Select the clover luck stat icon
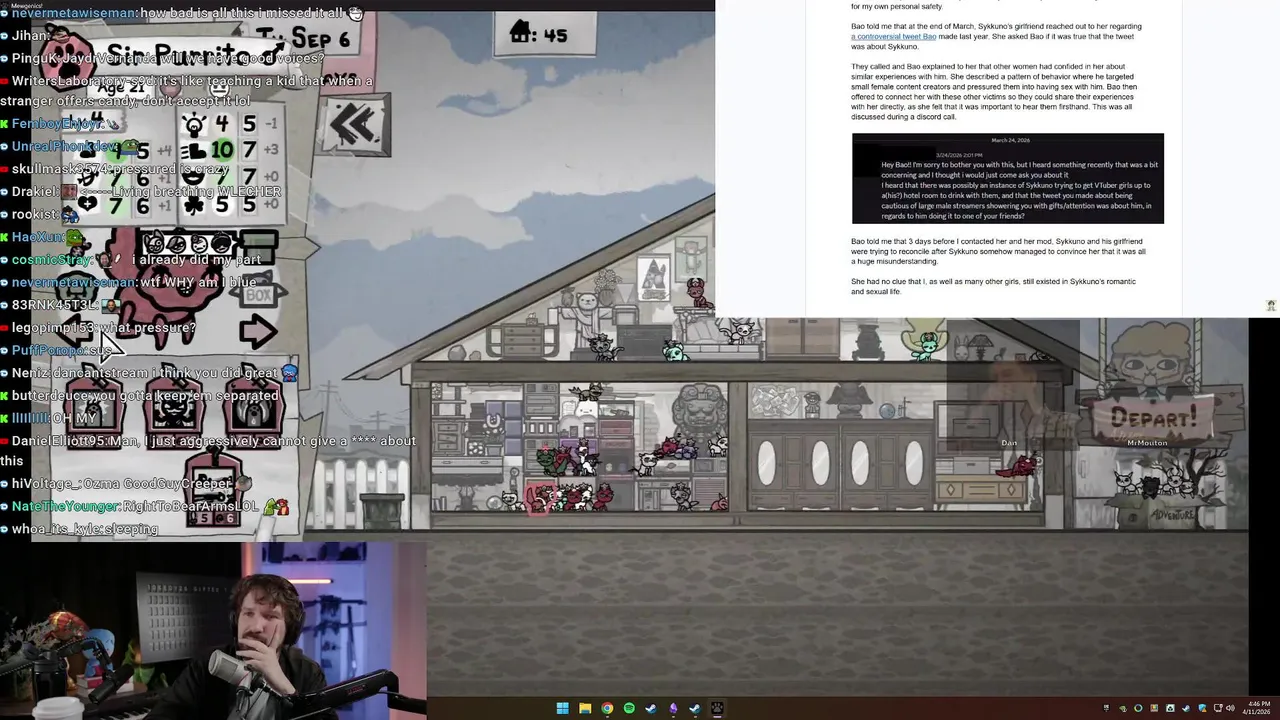The height and width of the screenshot is (720, 1280). 194,203
